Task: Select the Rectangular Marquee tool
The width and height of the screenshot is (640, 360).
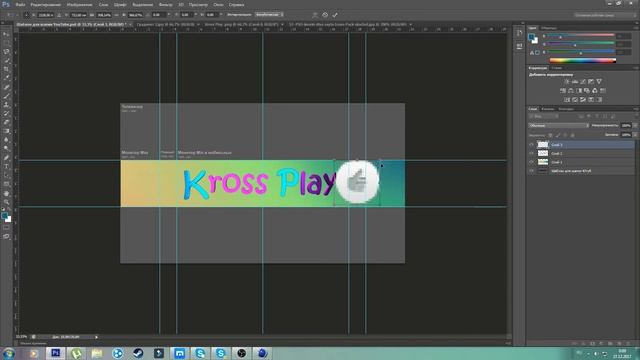Action: point(6,43)
